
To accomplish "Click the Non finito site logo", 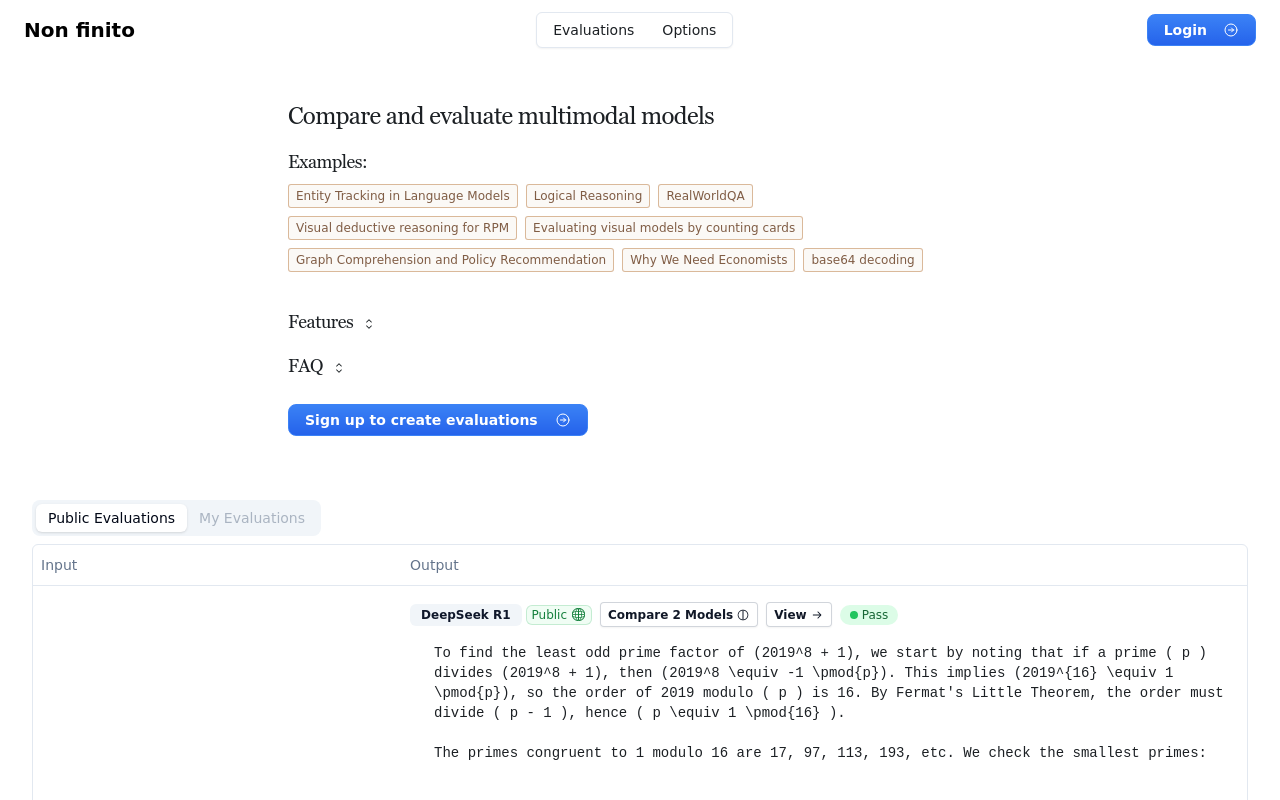I will tap(79, 30).
